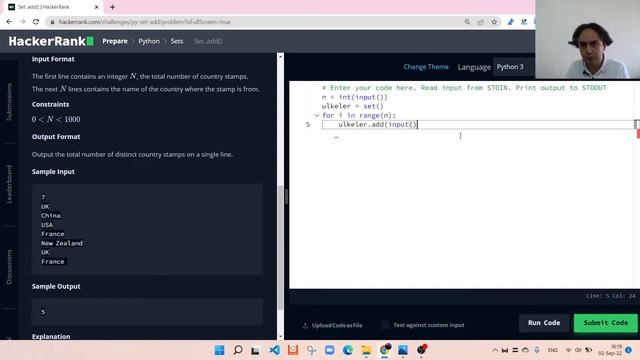Screen dimensions: 640x360
Task: Click the Run Code button
Action: [x=544, y=322]
